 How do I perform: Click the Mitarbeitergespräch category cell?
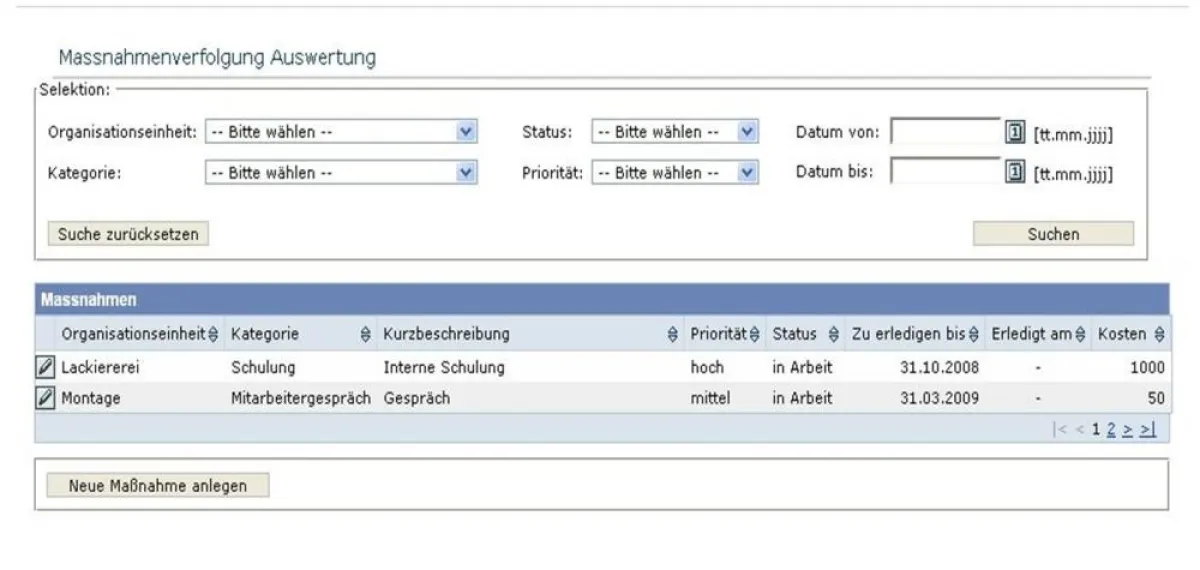coord(301,398)
